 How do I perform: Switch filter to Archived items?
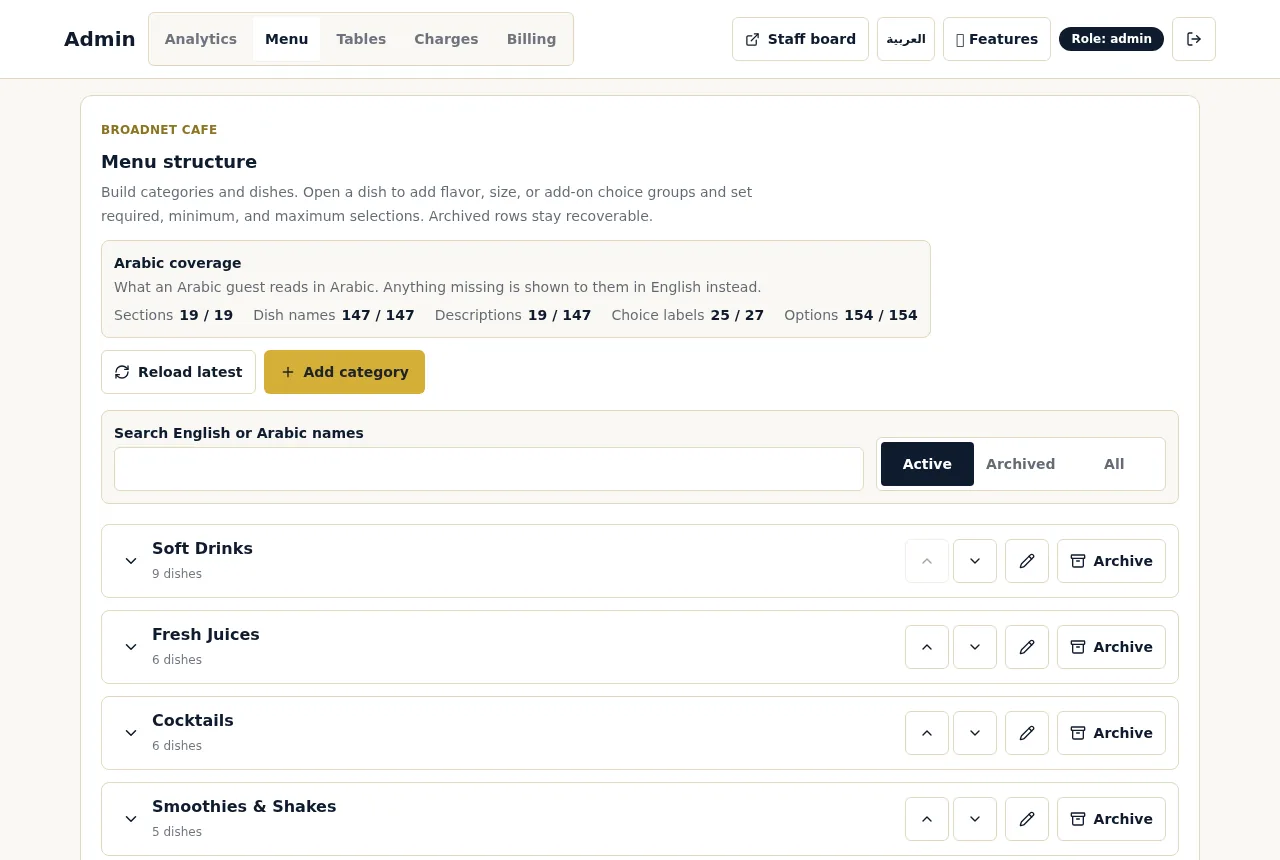pos(1020,464)
